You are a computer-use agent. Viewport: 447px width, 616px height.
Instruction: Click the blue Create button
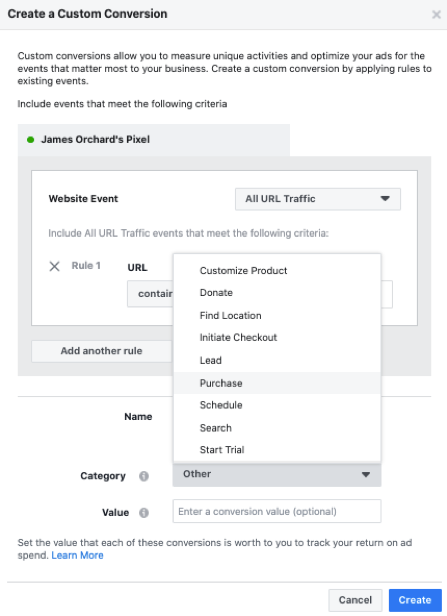(x=415, y=600)
